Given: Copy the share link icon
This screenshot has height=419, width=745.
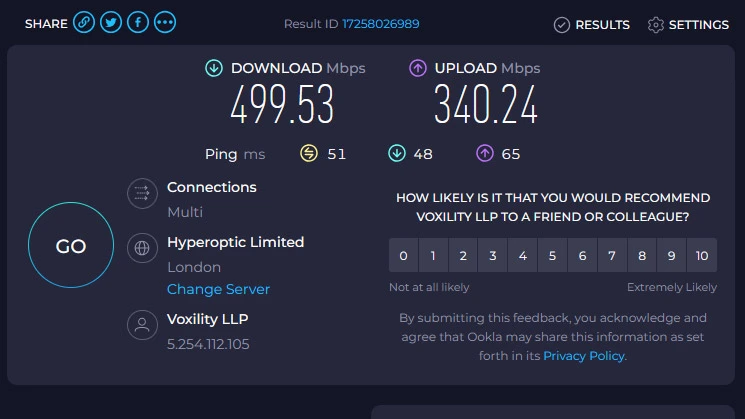Looking at the screenshot, I should (x=84, y=23).
